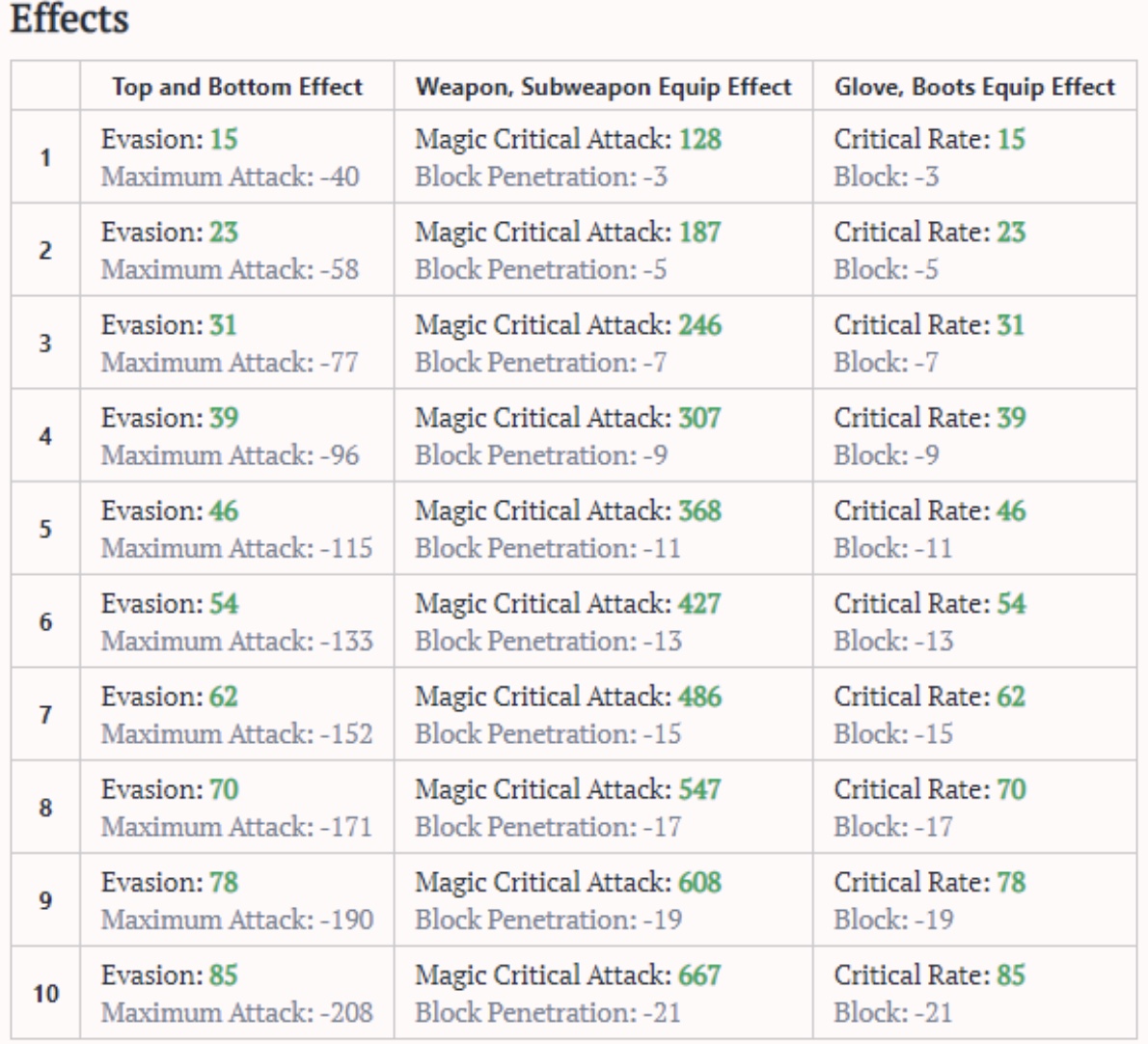
Task: Click the Evasion 15 value in row 1
Action: pyautogui.click(x=169, y=140)
